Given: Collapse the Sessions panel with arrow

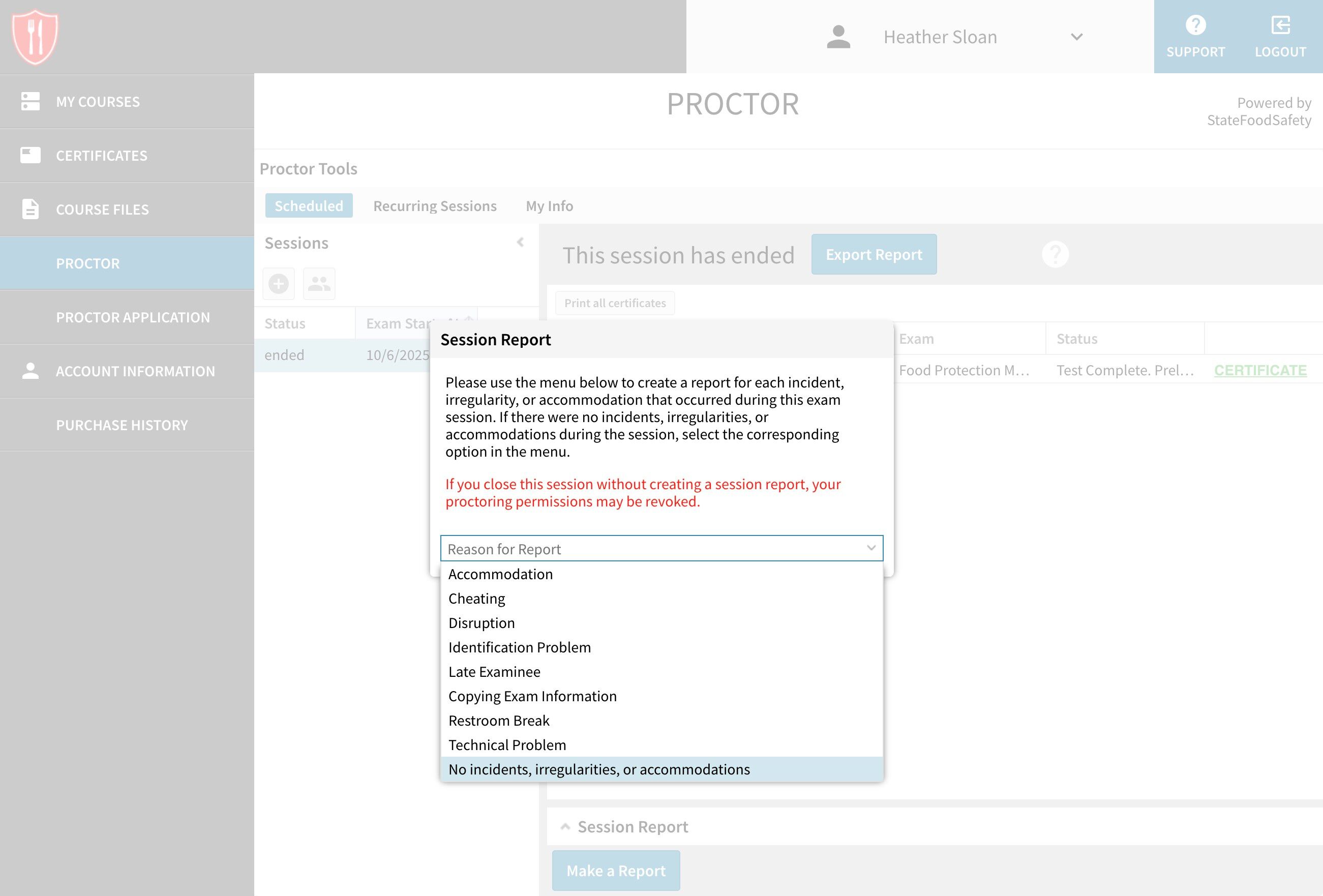Looking at the screenshot, I should click(520, 243).
